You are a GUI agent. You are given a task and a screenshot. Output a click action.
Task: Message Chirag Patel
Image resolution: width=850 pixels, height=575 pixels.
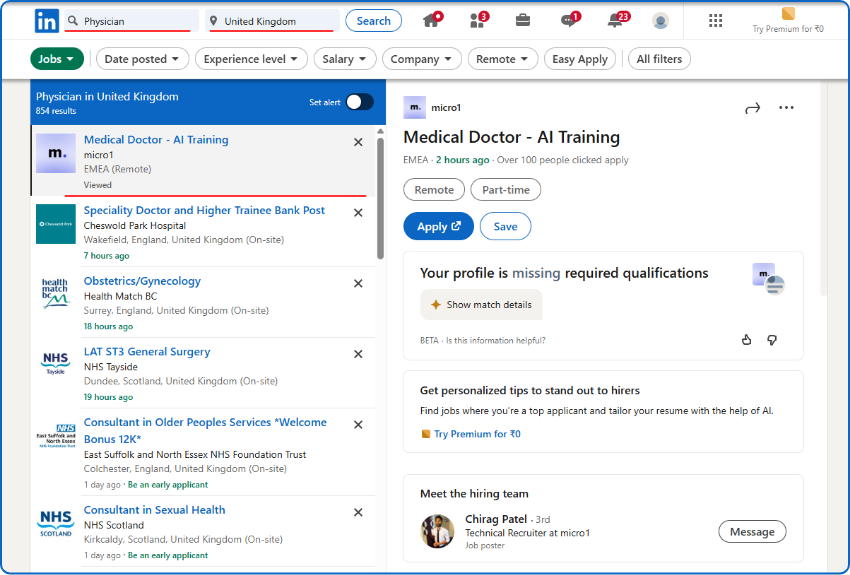pos(752,532)
